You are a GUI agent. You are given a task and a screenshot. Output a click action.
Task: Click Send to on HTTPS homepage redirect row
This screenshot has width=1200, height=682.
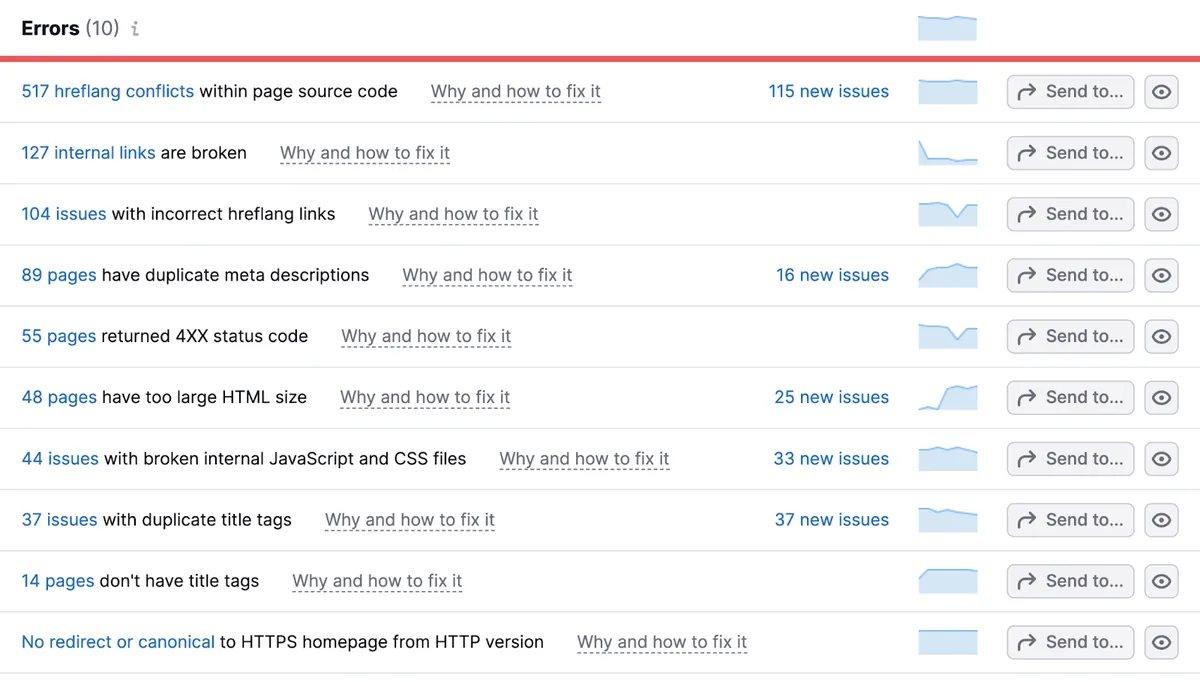(x=1070, y=642)
